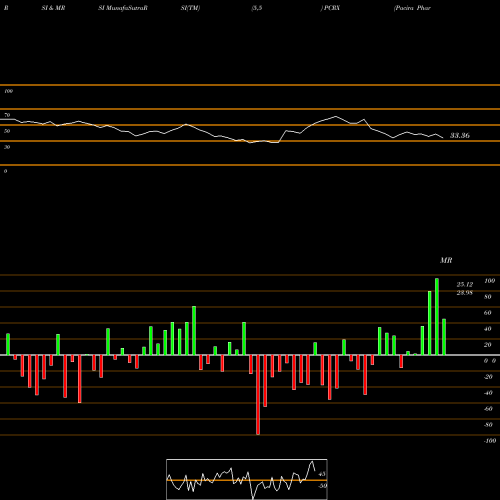Click the tallest green MR bar
Image resolution: width=500 pixels, height=500 pixels.
[x=437, y=317]
